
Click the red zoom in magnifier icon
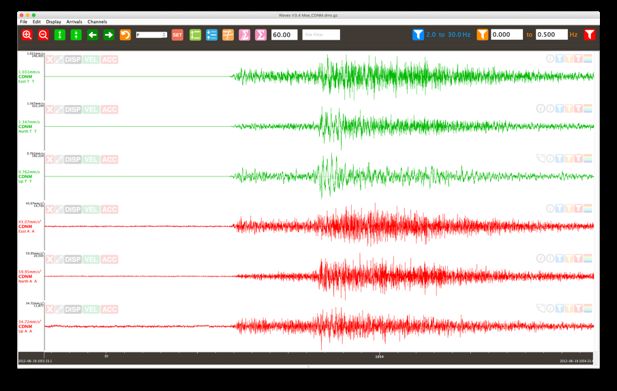(27, 35)
